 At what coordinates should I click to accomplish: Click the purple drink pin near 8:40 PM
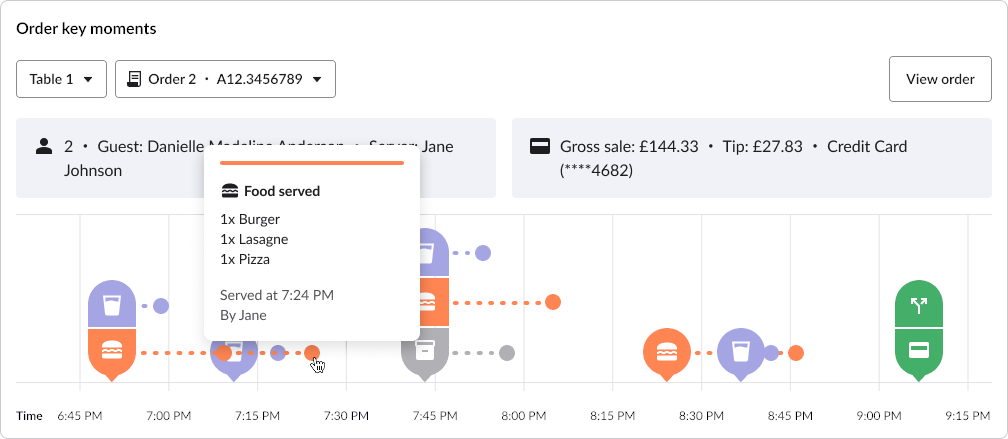pos(740,352)
